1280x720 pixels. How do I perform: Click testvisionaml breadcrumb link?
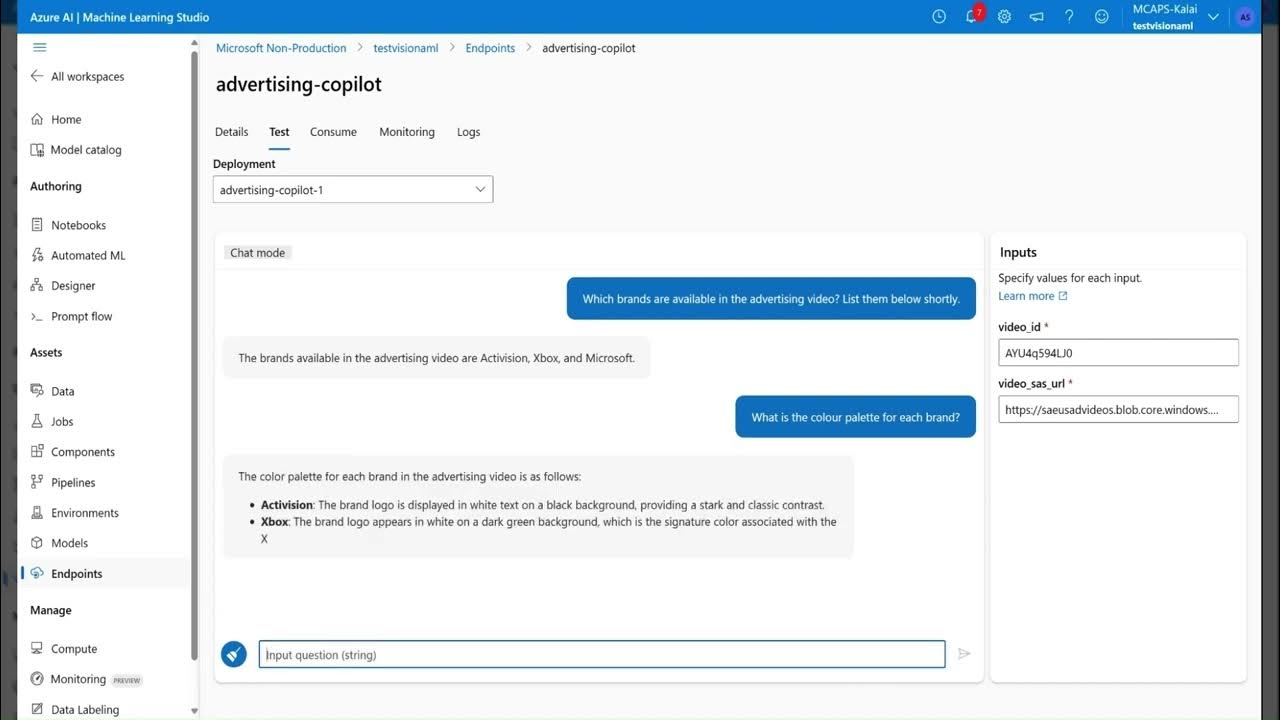coord(406,48)
